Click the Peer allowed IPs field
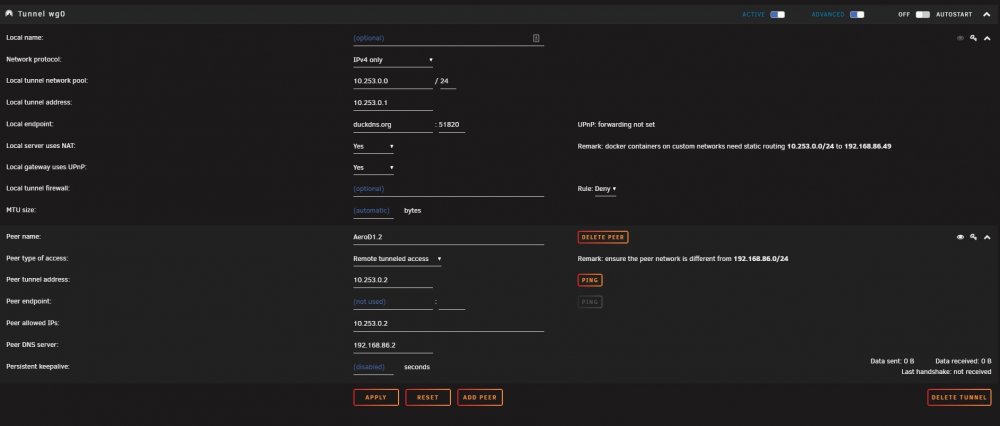 pyautogui.click(x=448, y=323)
